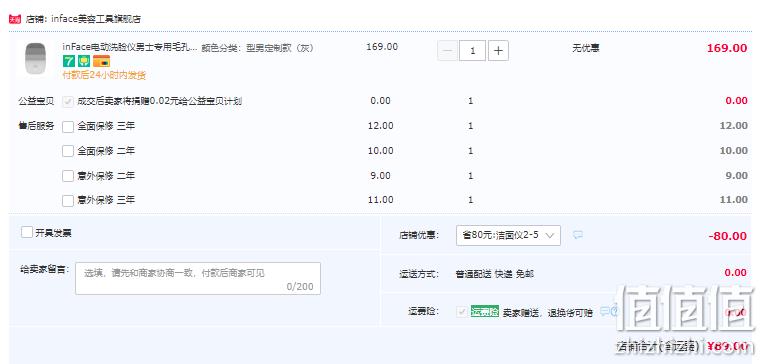The width and height of the screenshot is (764, 364).
Task: Decrease quantity with the minus button
Action: (447, 51)
